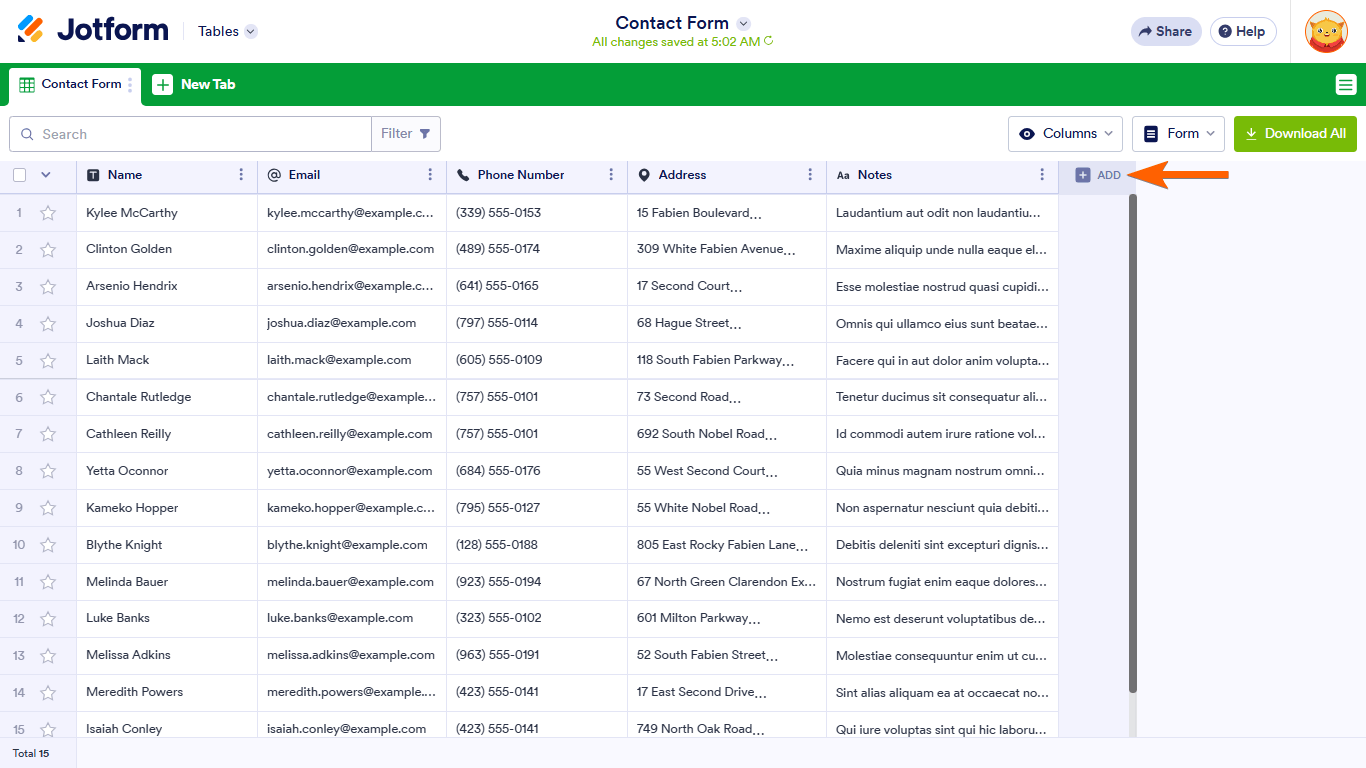Open the Form view dropdown
The image size is (1366, 768).
click(x=1178, y=134)
